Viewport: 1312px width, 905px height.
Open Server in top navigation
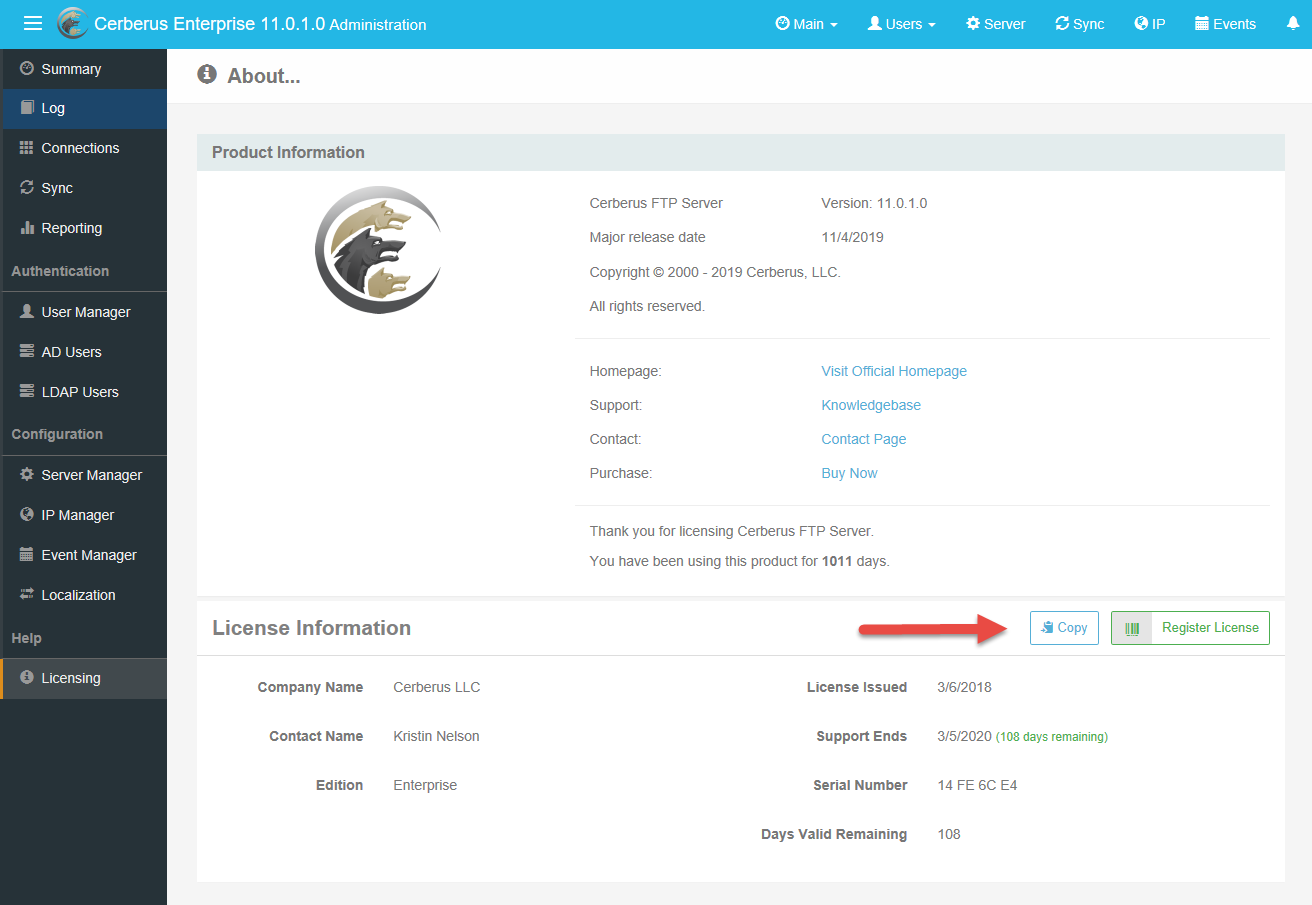pos(995,24)
